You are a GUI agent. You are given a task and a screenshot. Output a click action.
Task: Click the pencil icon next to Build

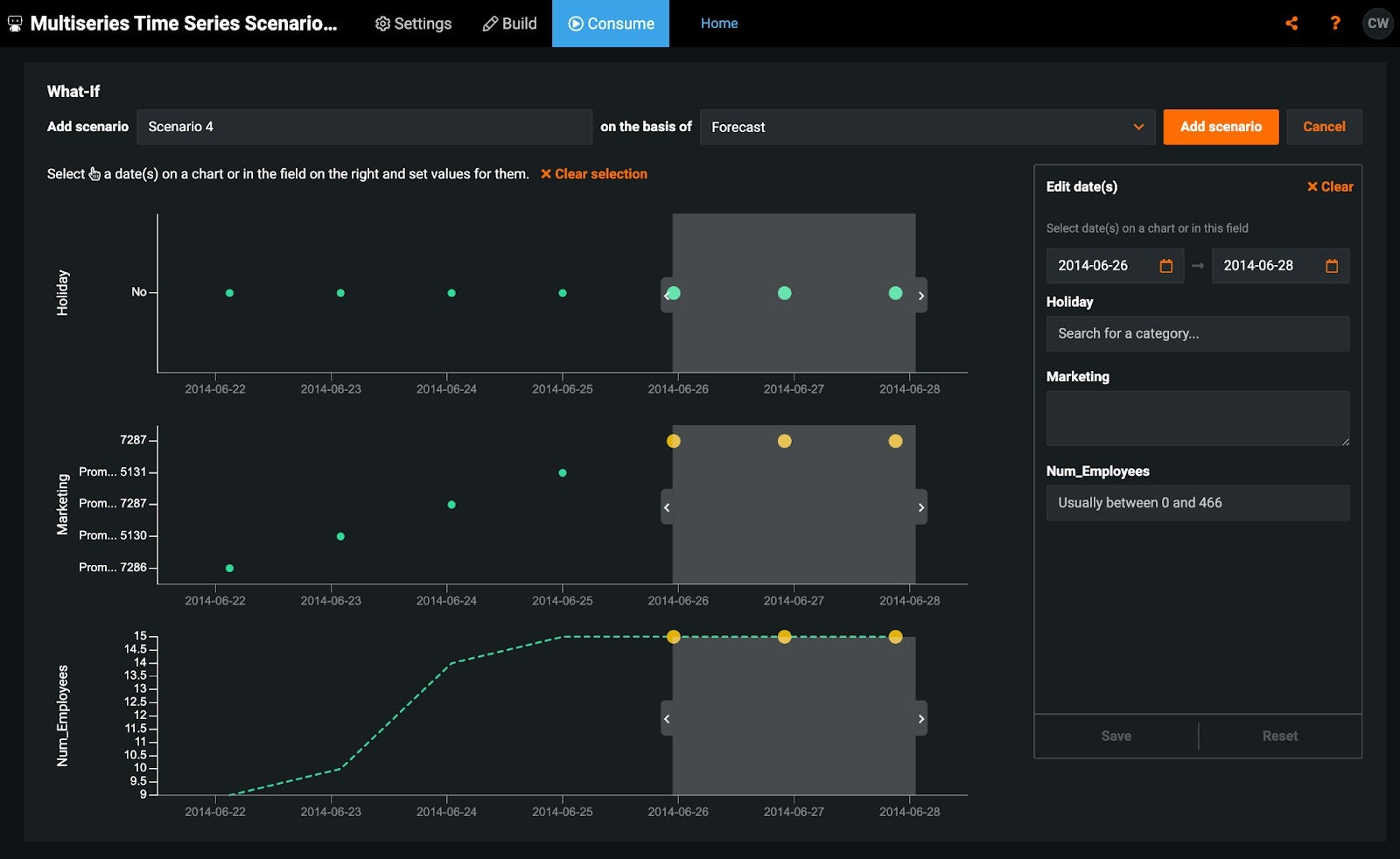click(x=489, y=24)
